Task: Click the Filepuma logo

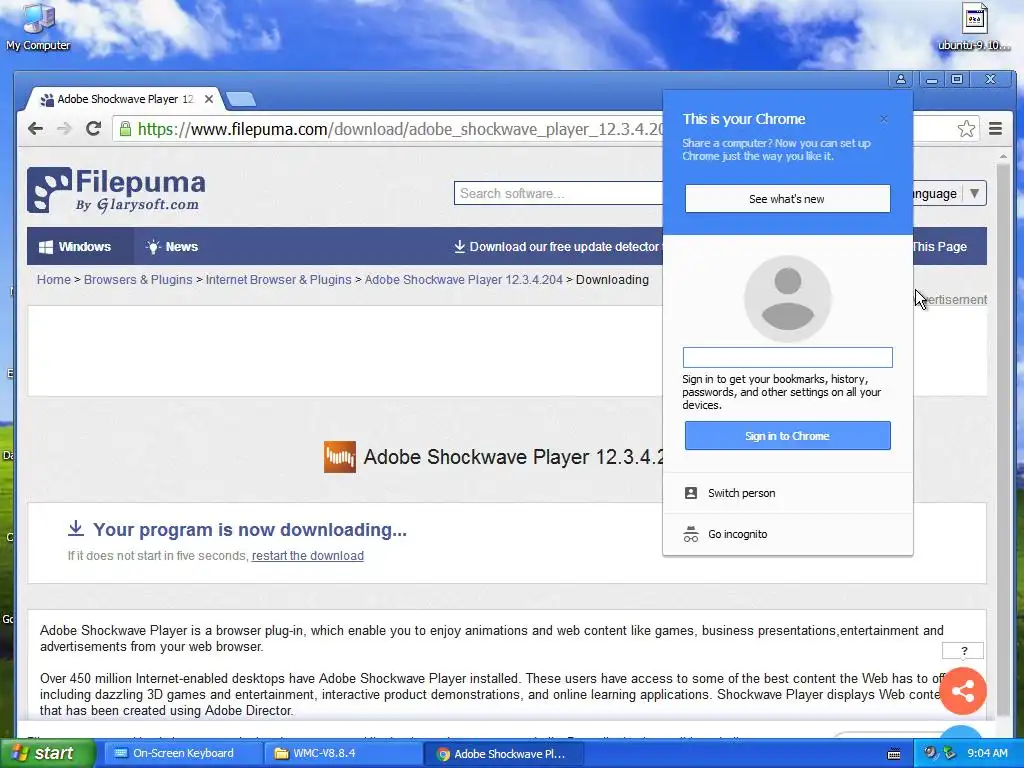Action: tap(116, 190)
